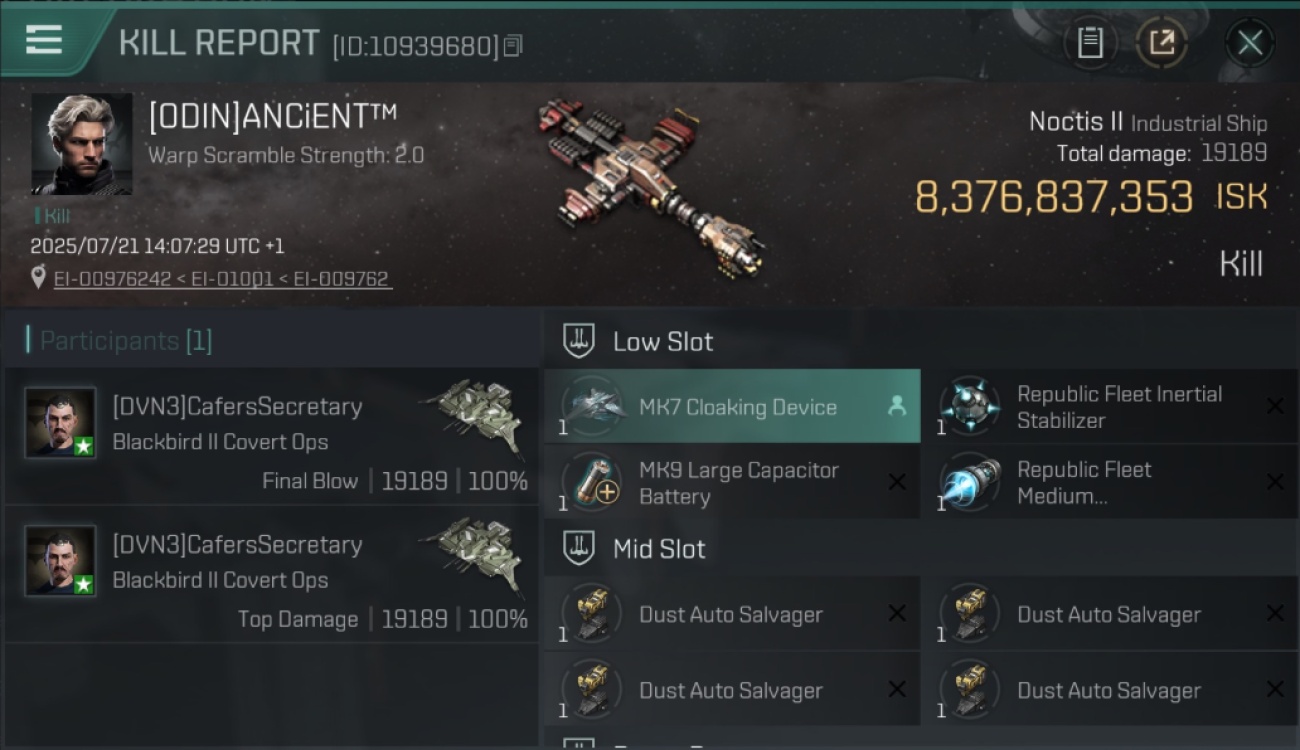
Task: Open ANCiENT pilot portrait
Action: tap(82, 144)
